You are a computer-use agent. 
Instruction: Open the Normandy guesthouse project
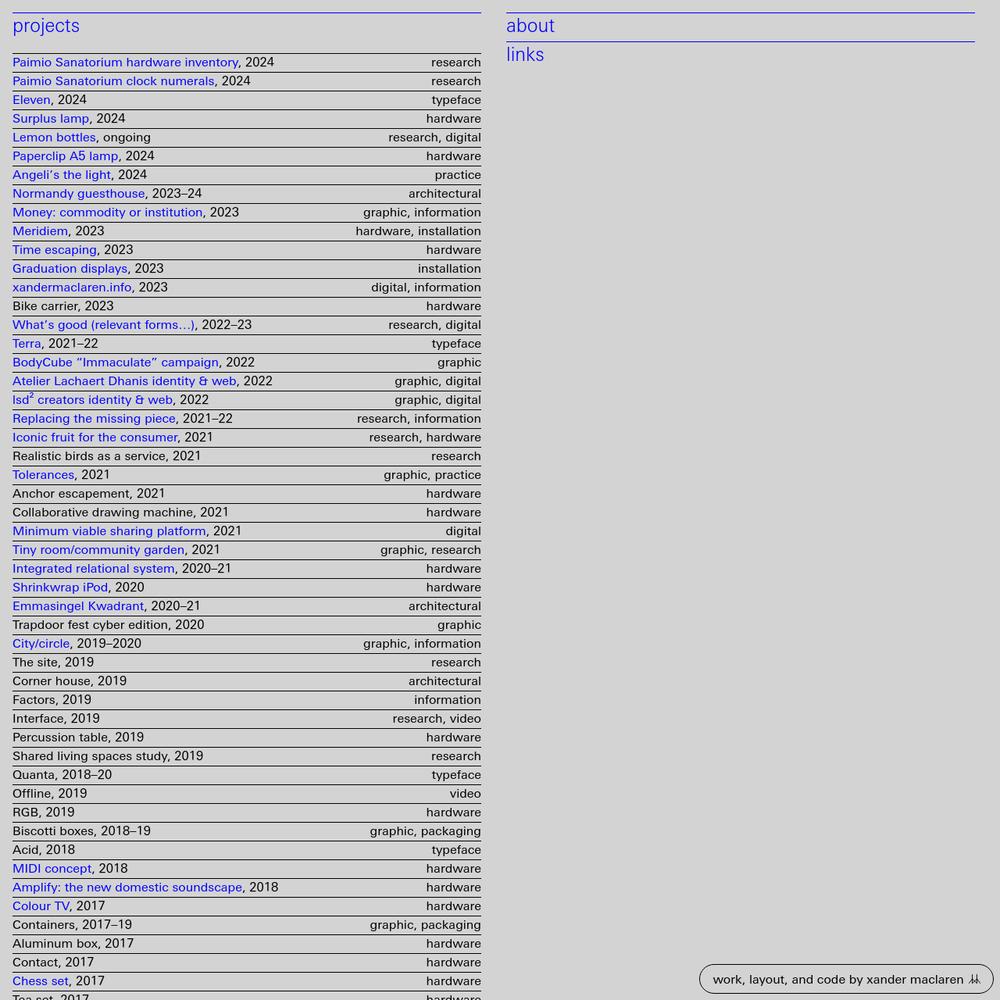point(78,194)
